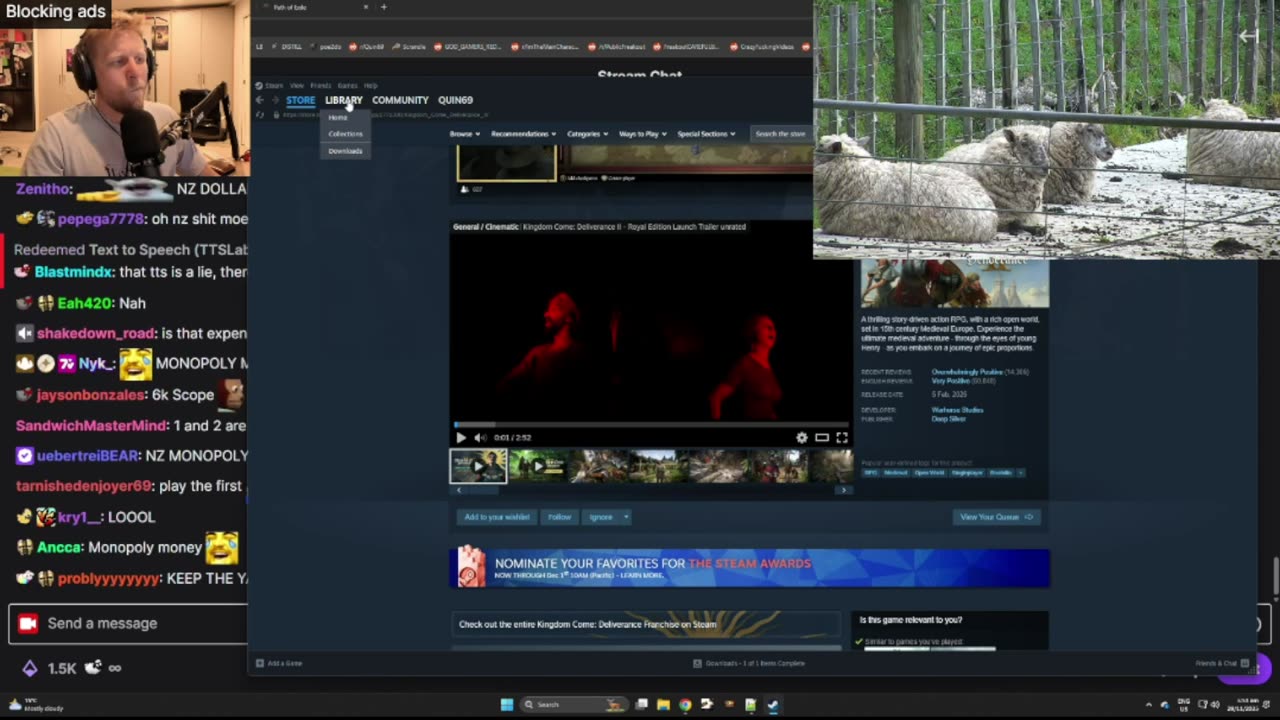The height and width of the screenshot is (720, 1280).
Task: Go back with Steam back arrow
Action: tap(260, 100)
